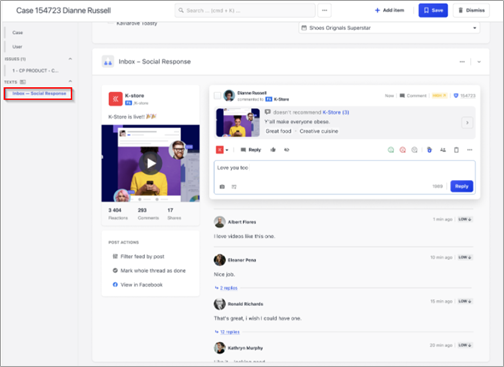
Task: Click the review speech-bubble icon before 'doesn't recommend'
Action: point(267,112)
